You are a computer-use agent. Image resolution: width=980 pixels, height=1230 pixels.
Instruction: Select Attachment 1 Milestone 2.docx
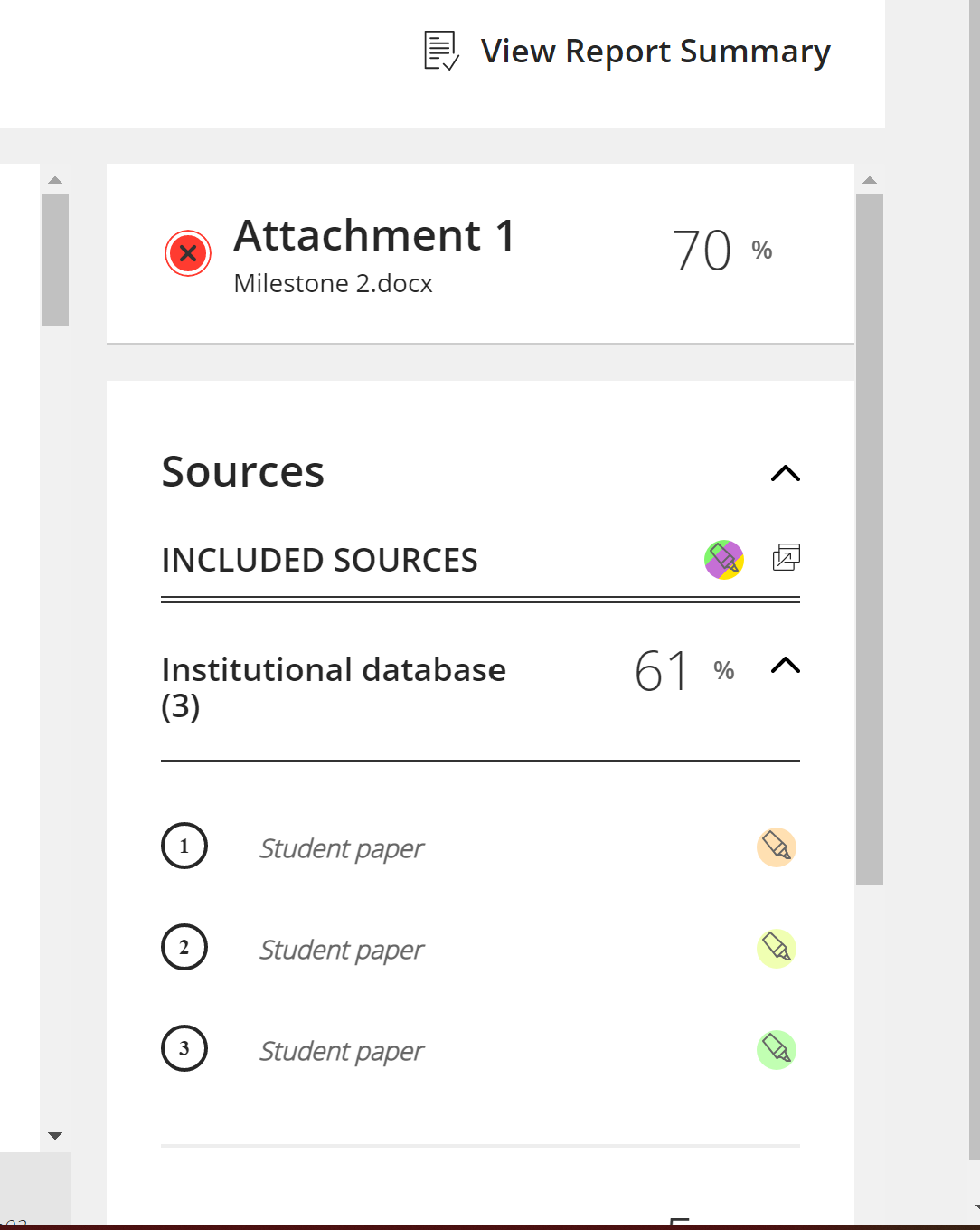[x=373, y=254]
